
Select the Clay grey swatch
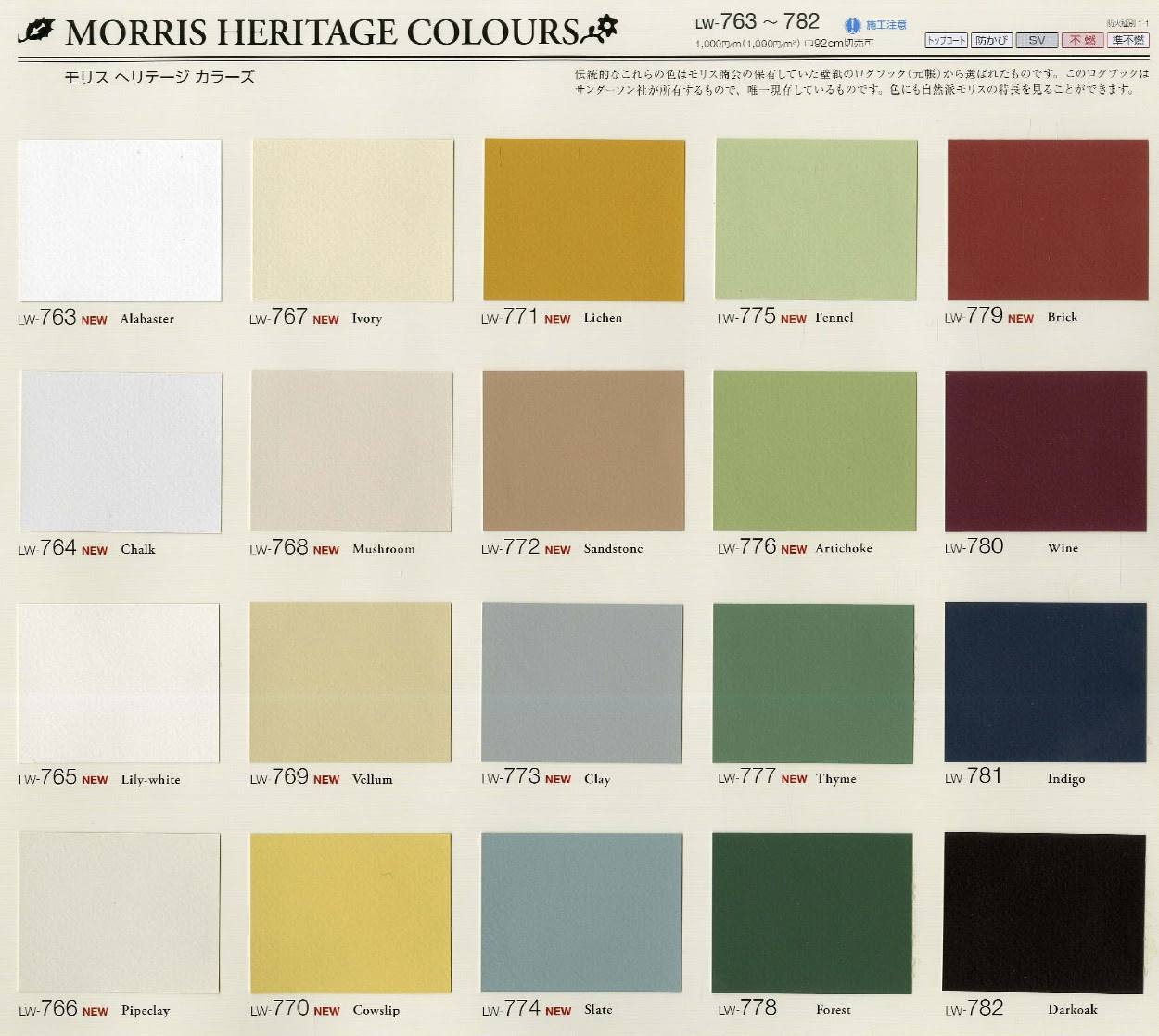(x=582, y=684)
